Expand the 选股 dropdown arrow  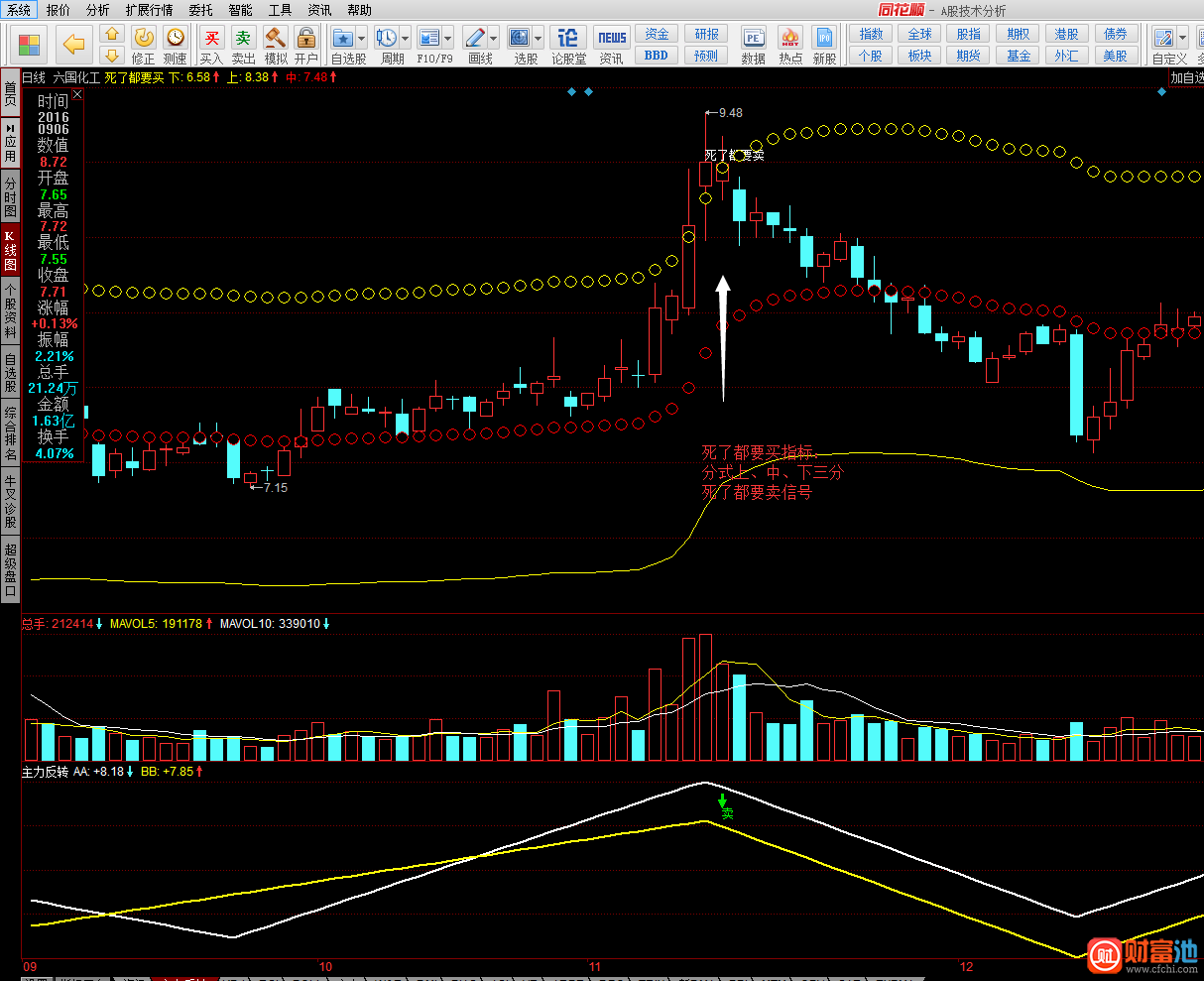pyautogui.click(x=537, y=39)
